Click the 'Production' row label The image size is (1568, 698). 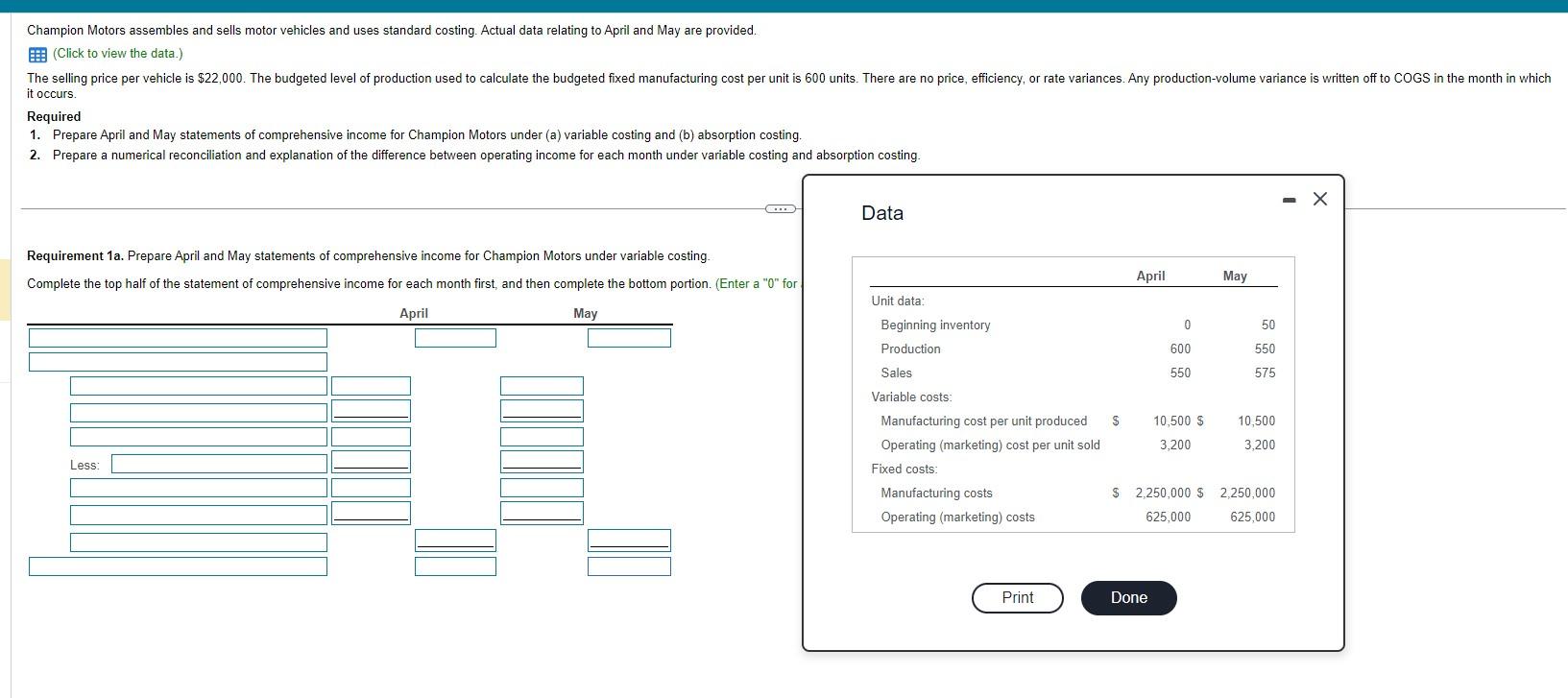click(910, 349)
